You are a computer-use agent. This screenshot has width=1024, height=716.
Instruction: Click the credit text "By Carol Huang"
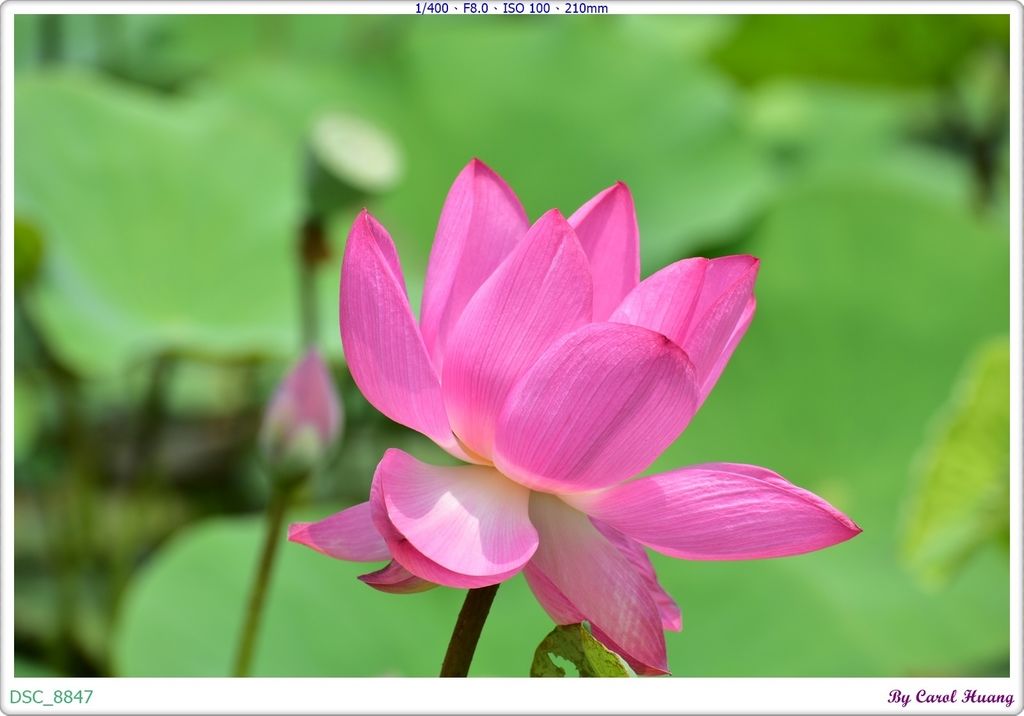pyautogui.click(x=950, y=697)
